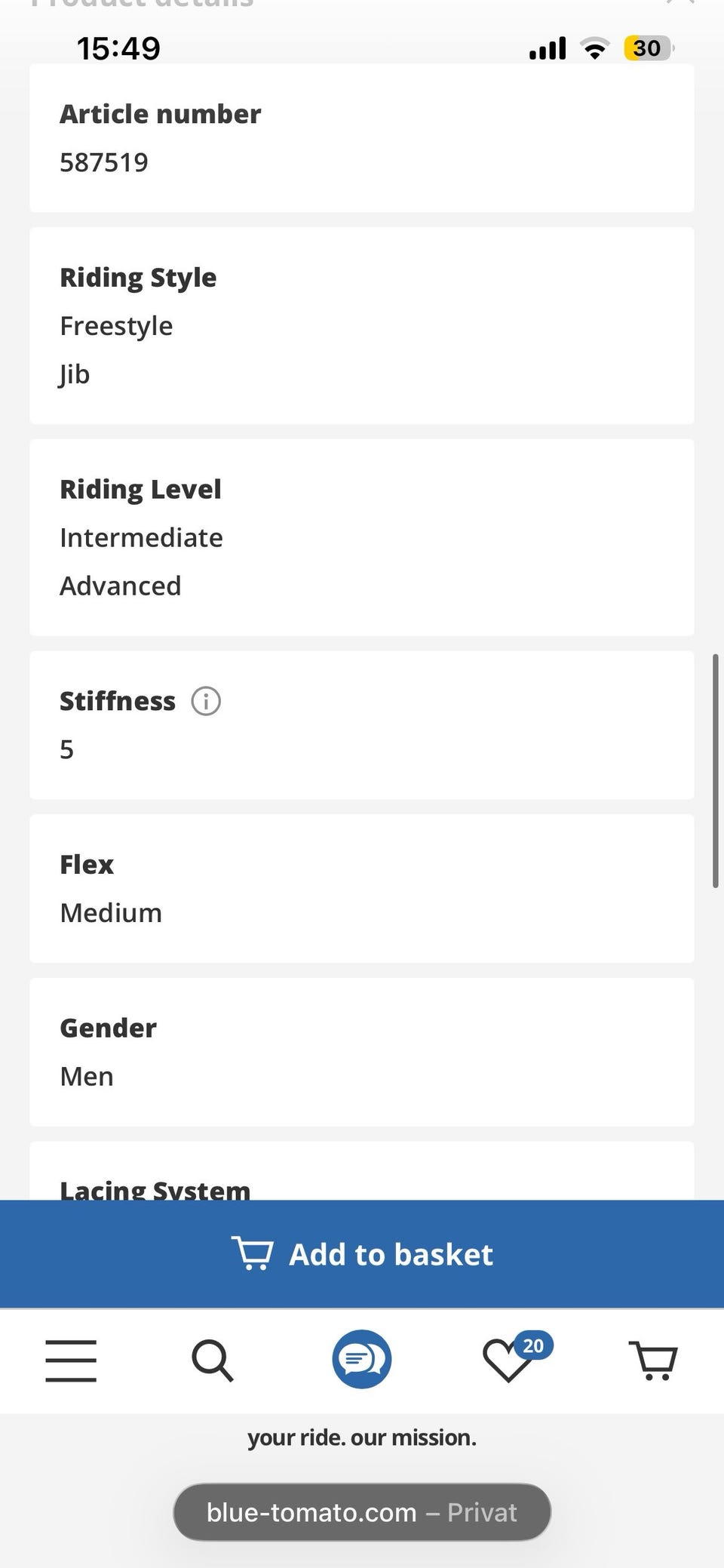Screen dimensions: 724x1568
Task: Tap the Wi-Fi status icon
Action: coord(595,49)
